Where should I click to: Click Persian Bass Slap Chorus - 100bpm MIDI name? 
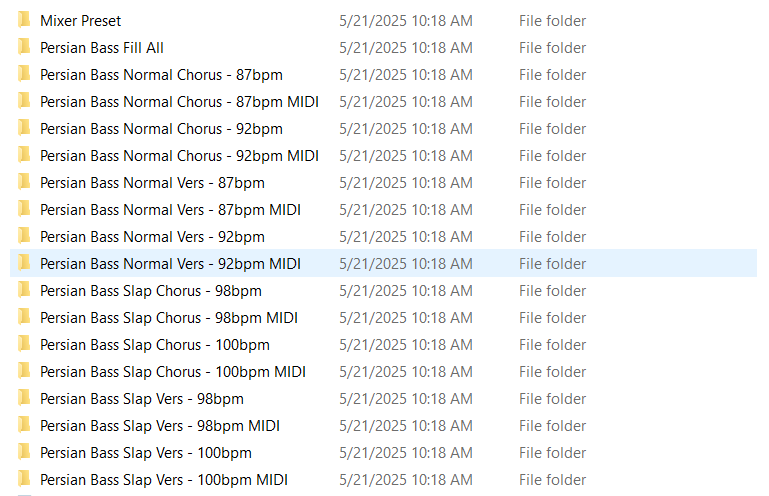[x=173, y=372]
